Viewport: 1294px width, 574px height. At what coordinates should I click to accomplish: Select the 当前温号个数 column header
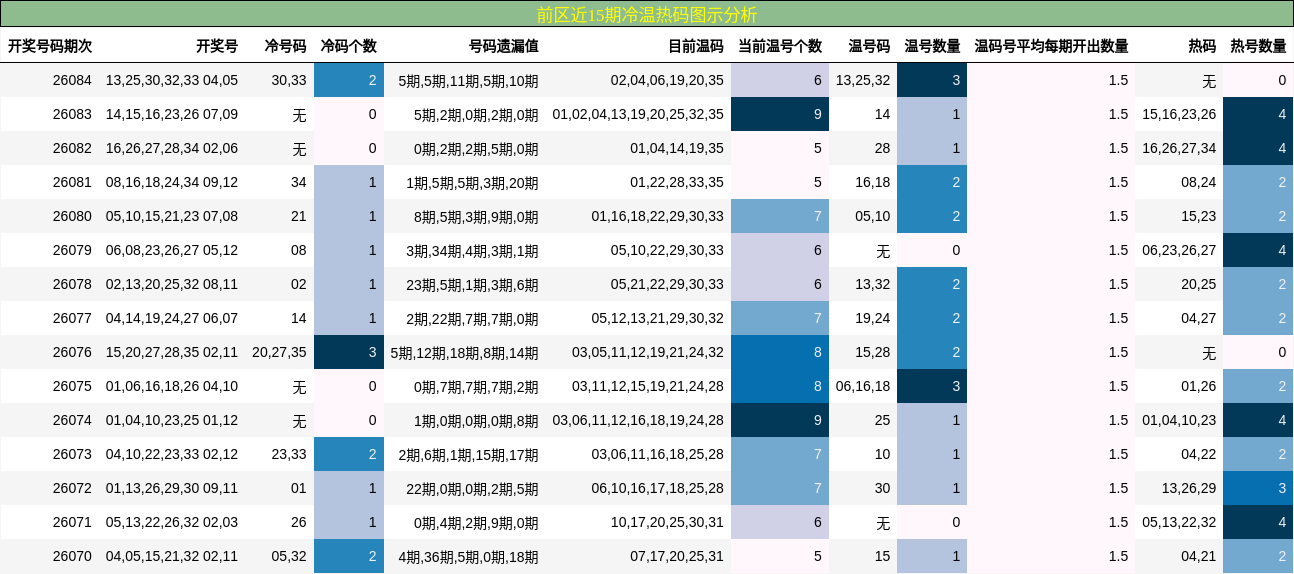pyautogui.click(x=780, y=46)
